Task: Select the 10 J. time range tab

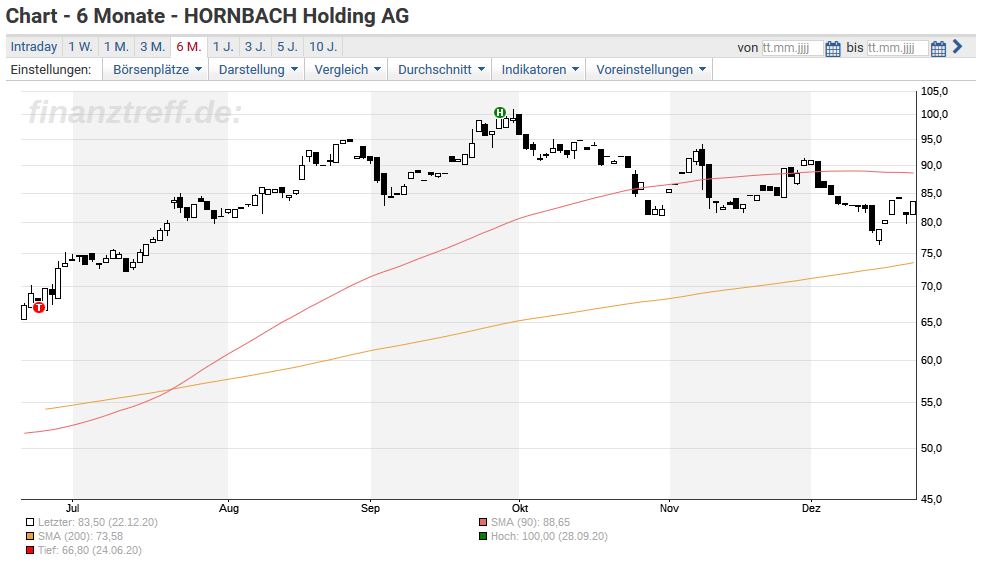Action: coord(323,47)
